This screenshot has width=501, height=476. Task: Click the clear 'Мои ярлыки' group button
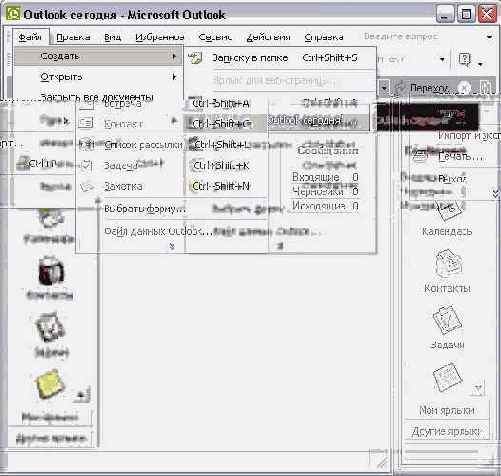[447, 410]
